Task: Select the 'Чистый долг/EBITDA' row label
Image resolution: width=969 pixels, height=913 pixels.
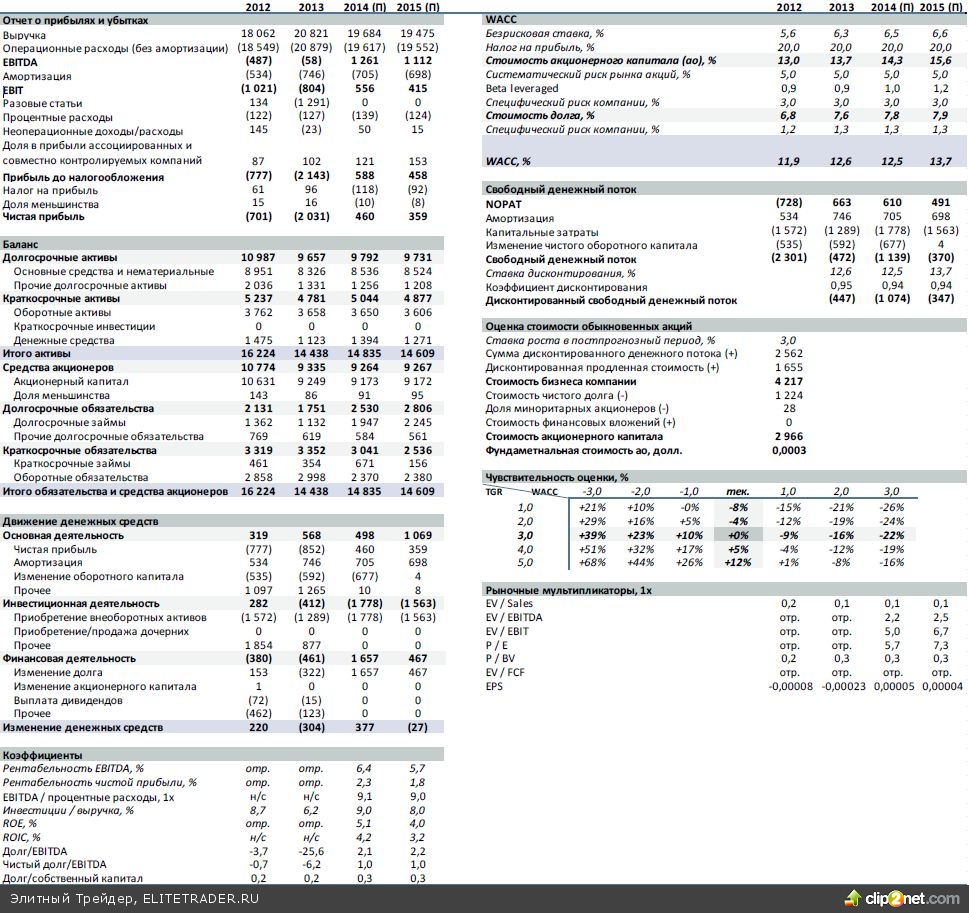Action: (x=54, y=864)
